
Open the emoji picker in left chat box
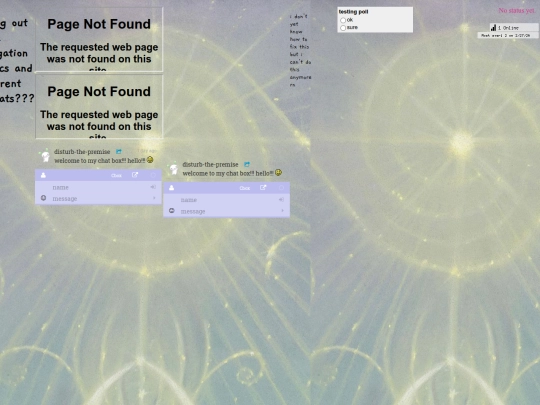(43, 198)
